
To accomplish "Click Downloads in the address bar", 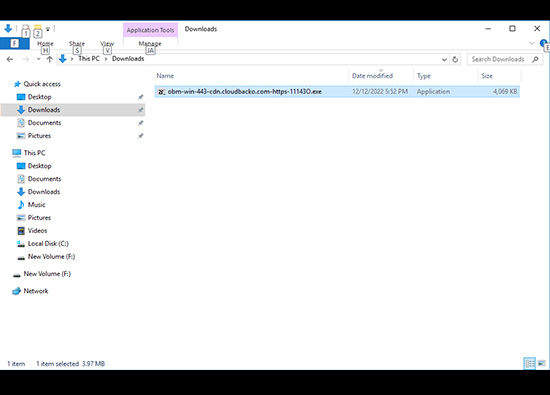I will pos(128,59).
